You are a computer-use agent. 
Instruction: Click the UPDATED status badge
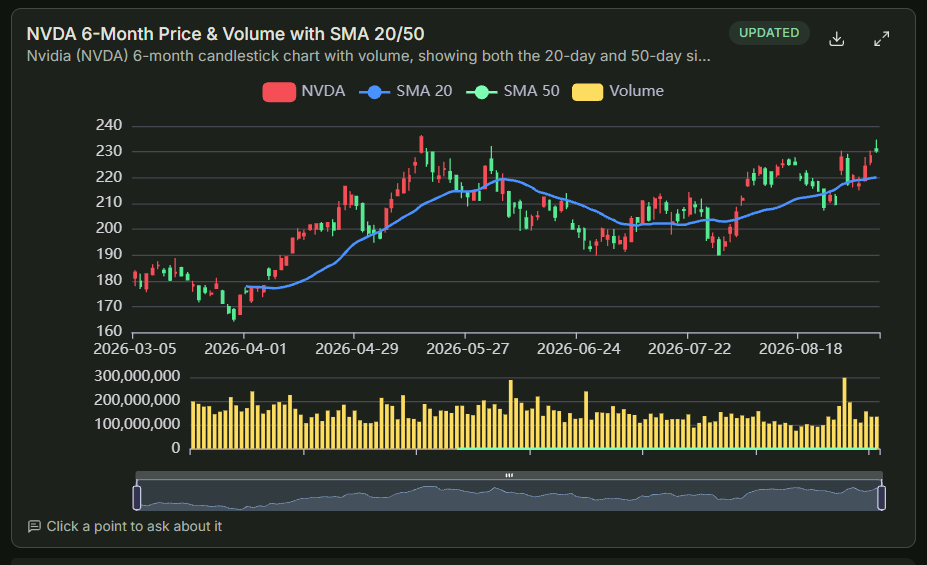[769, 33]
